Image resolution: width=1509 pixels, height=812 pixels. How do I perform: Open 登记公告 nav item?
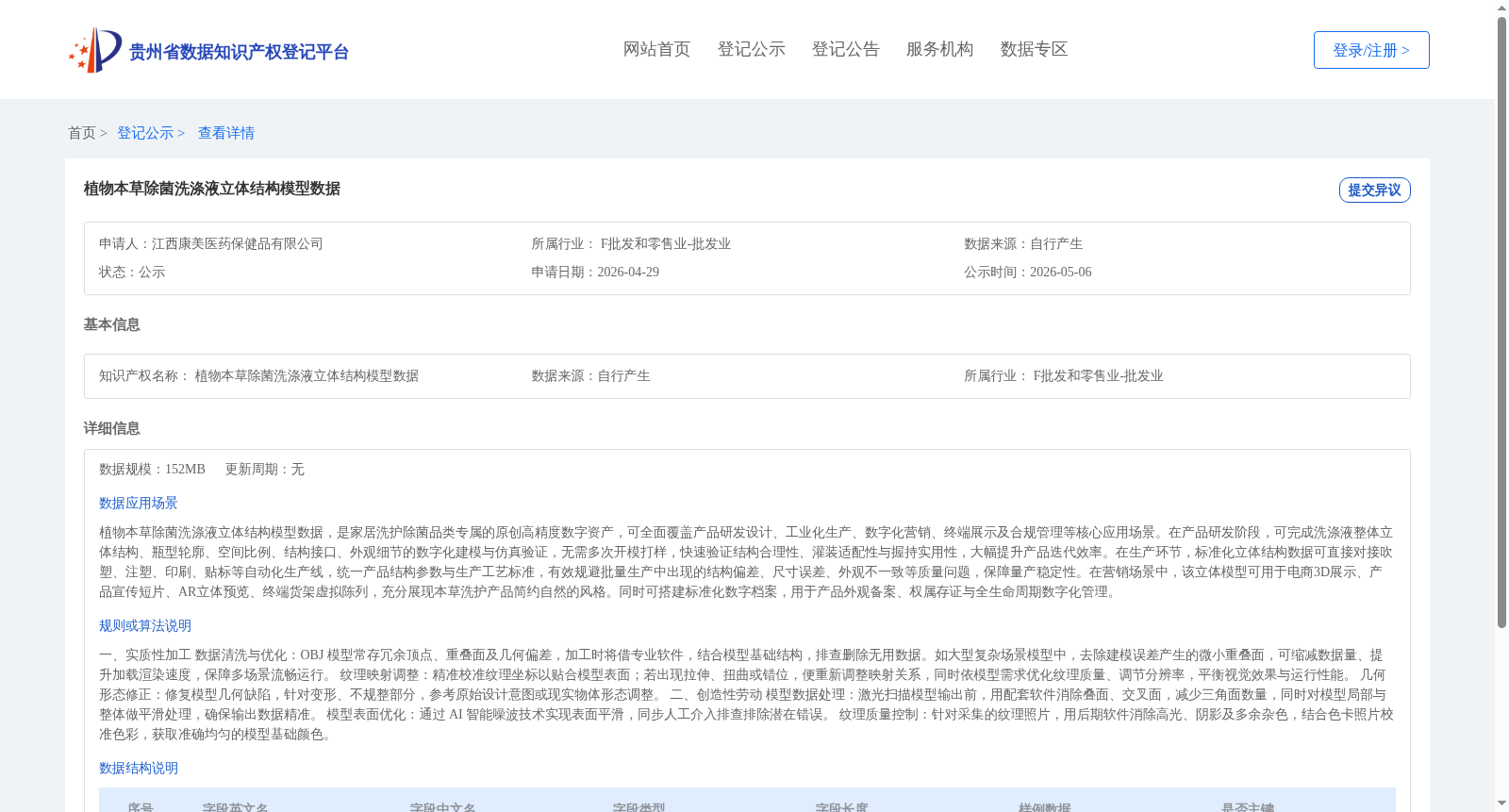click(845, 49)
